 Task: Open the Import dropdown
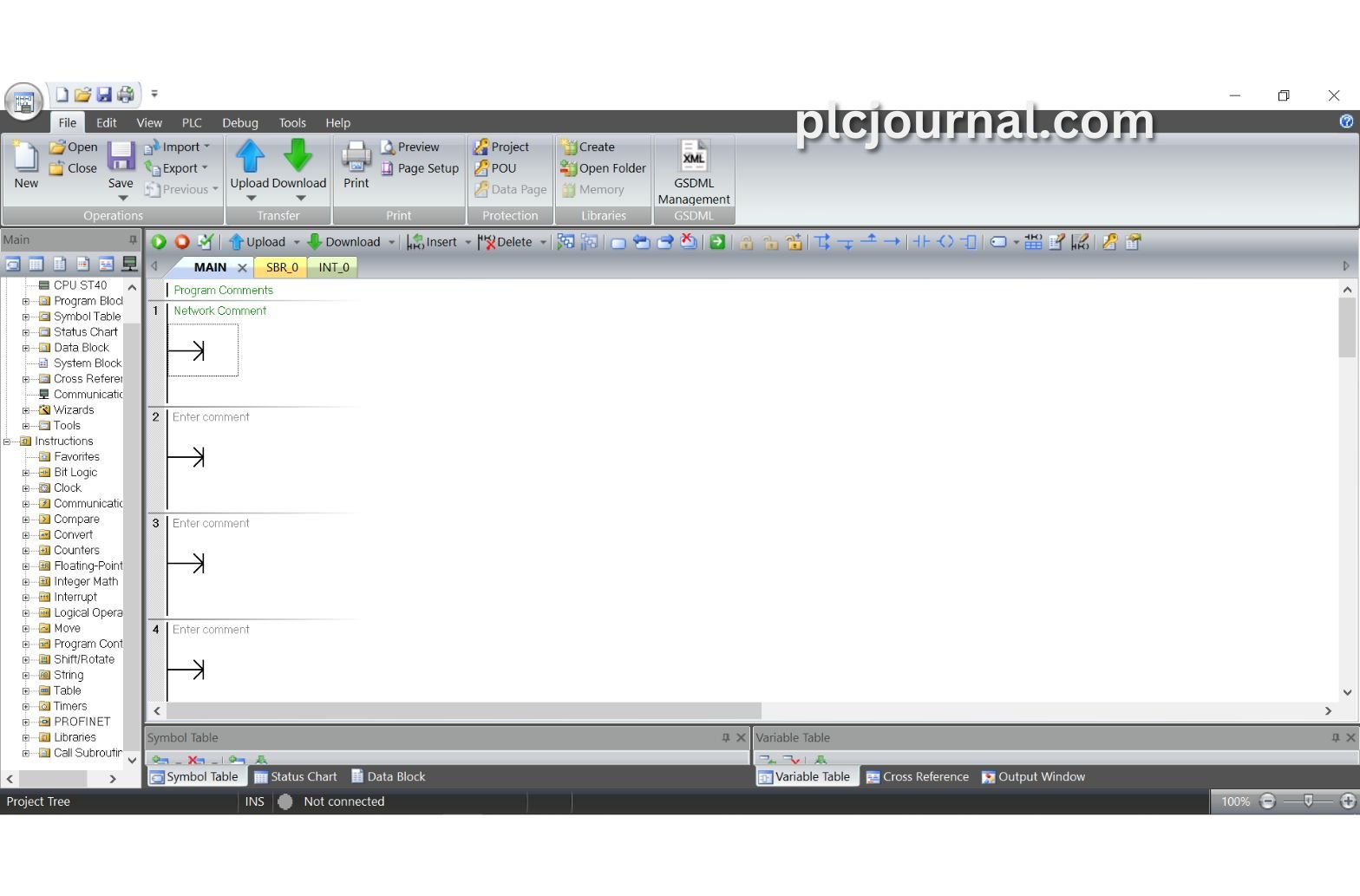pos(177,147)
